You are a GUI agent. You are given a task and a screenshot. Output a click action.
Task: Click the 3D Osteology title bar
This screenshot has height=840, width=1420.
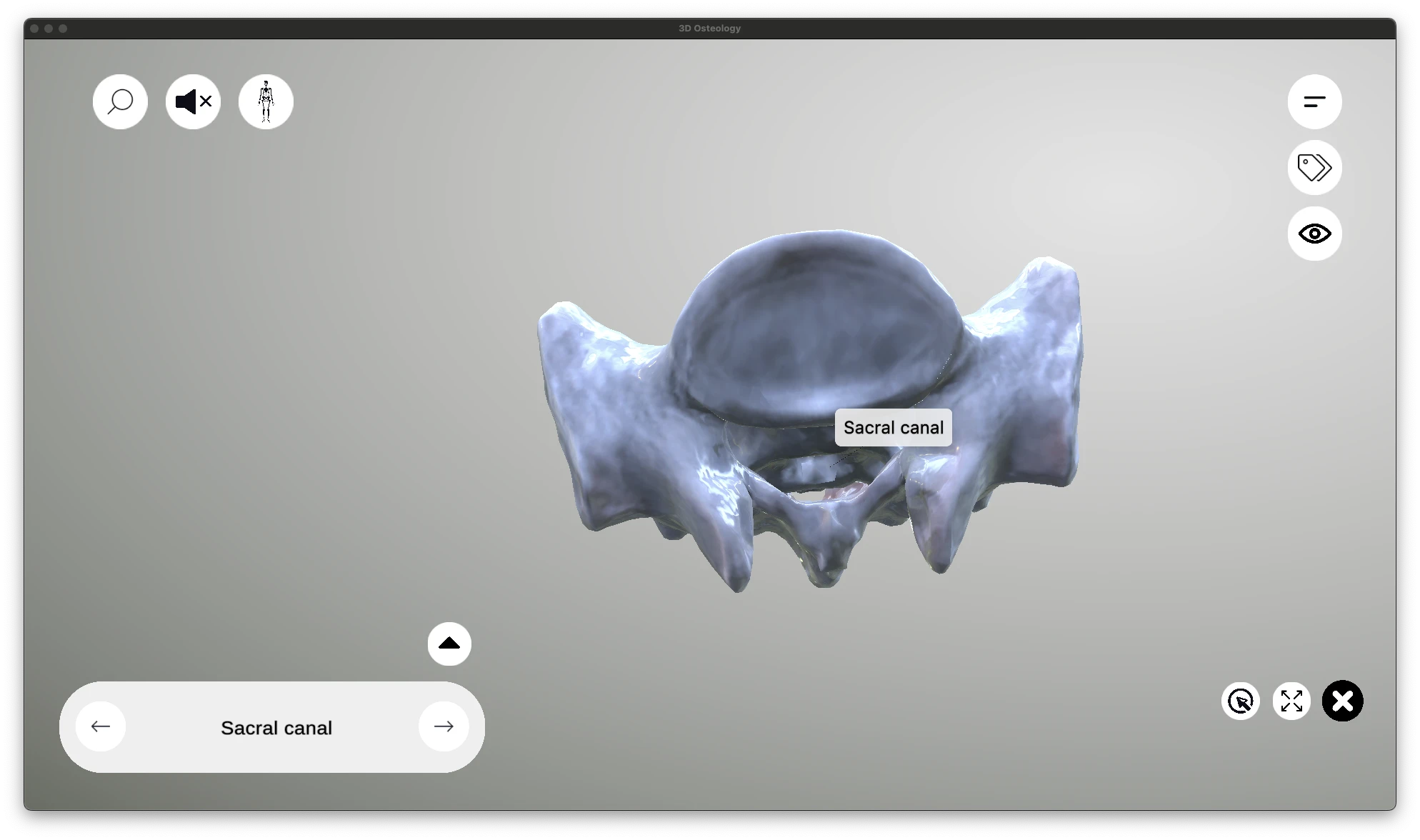point(709,29)
